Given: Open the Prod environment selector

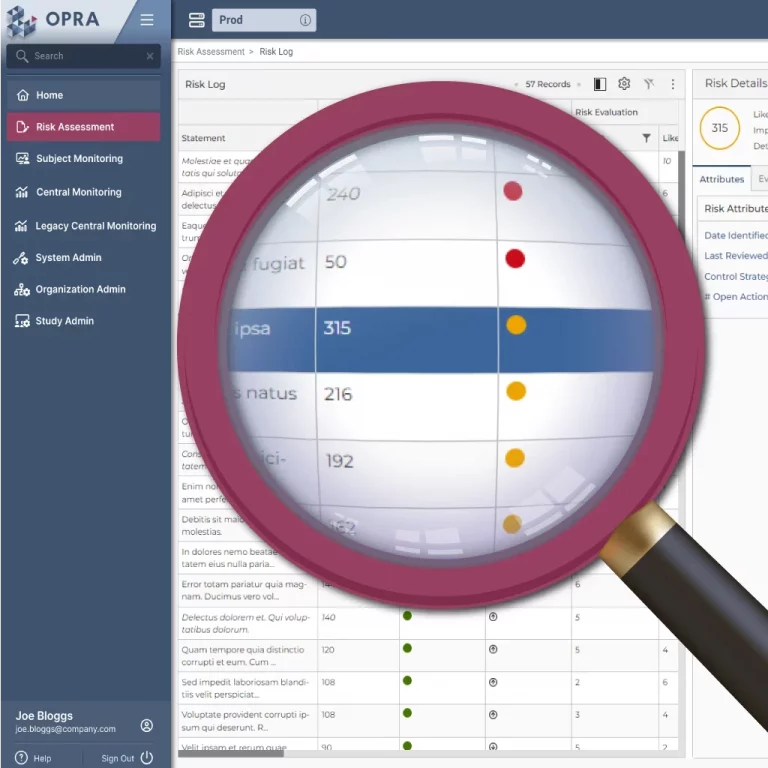Looking at the screenshot, I should pyautogui.click(x=262, y=20).
